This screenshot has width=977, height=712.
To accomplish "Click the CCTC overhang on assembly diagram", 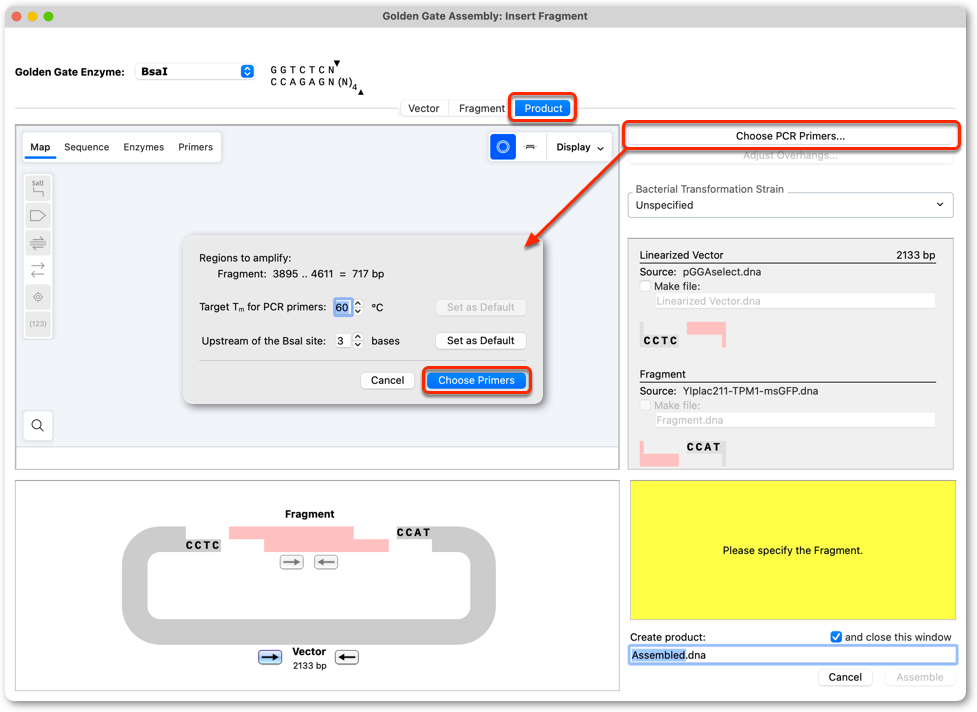I will (x=203, y=545).
